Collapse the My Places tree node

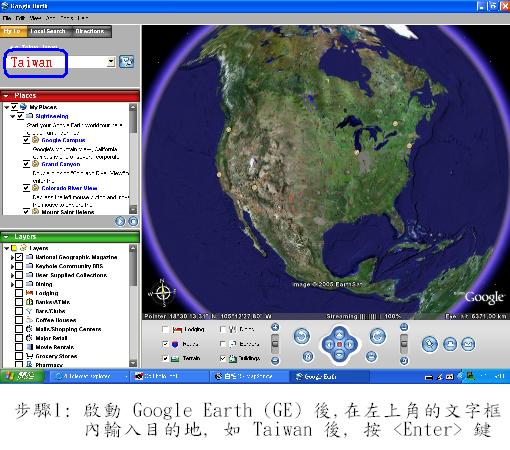click(7, 107)
